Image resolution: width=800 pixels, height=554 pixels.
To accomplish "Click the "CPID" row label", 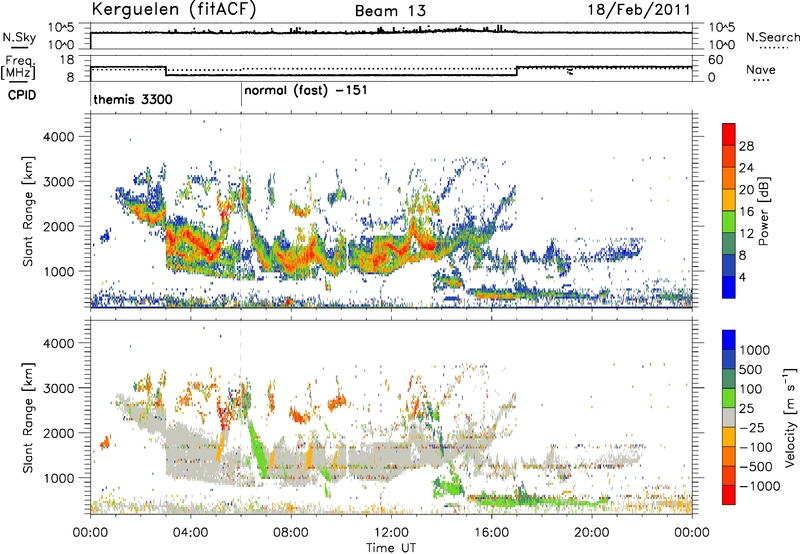I will pos(22,95).
